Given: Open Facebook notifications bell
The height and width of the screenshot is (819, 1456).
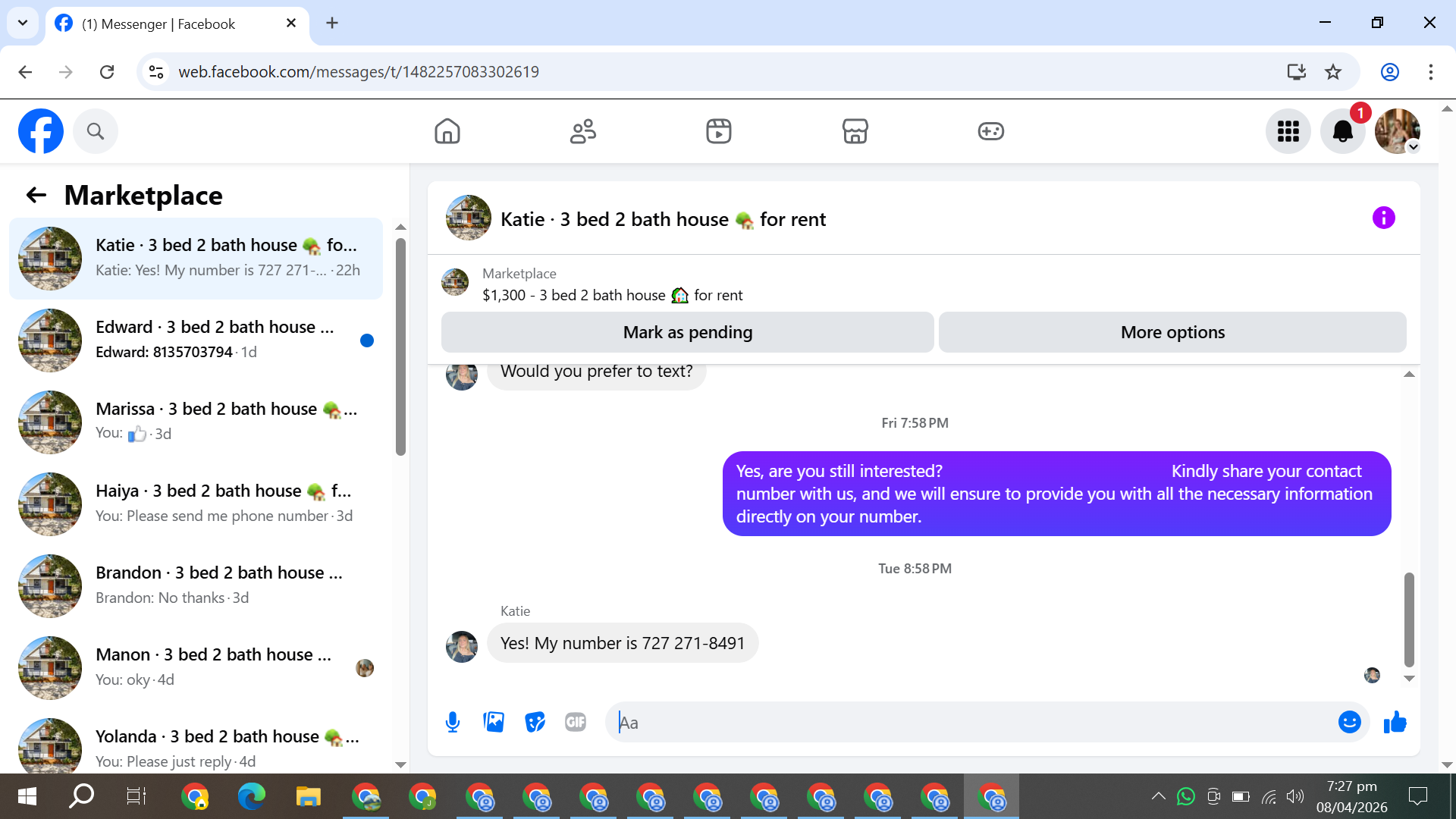Looking at the screenshot, I should [1342, 131].
